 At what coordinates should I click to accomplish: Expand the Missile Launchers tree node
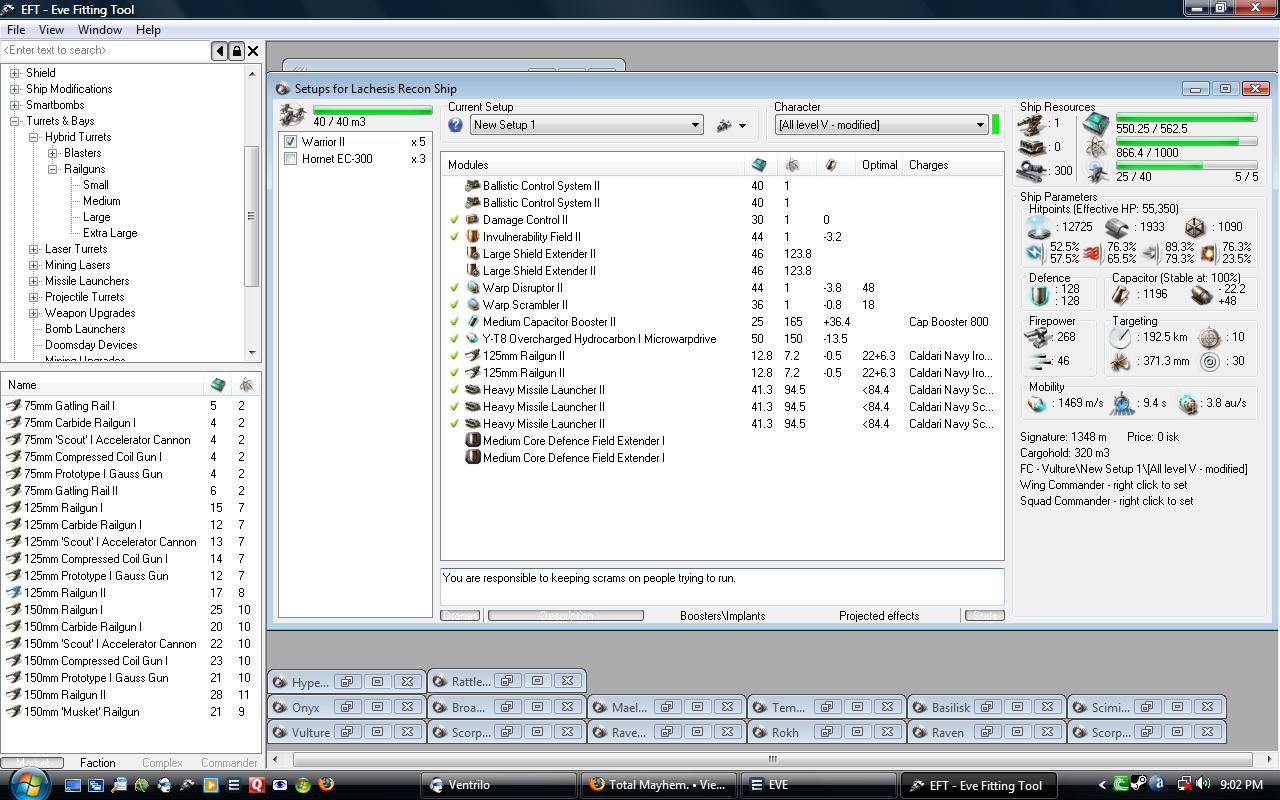[x=34, y=281]
